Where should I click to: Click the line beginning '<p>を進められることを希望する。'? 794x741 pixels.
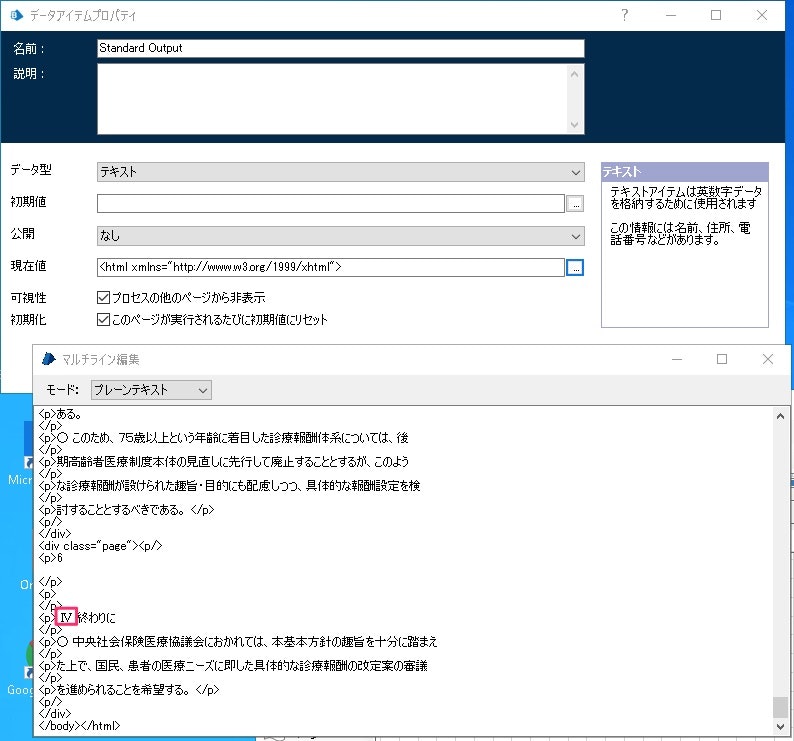coord(129,689)
